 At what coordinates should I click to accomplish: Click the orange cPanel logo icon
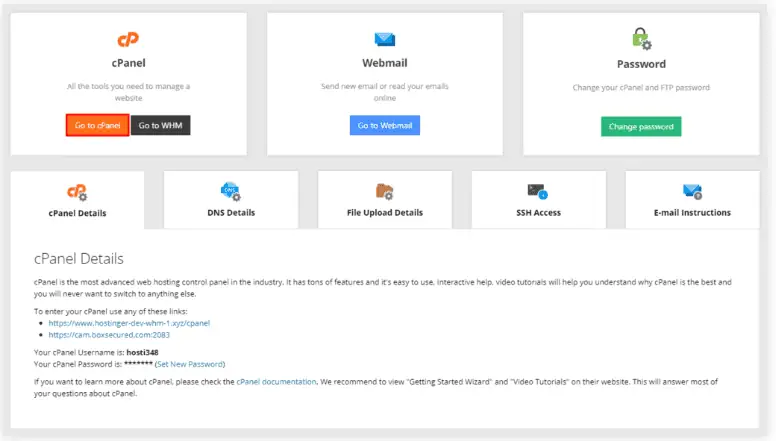click(x=128, y=39)
